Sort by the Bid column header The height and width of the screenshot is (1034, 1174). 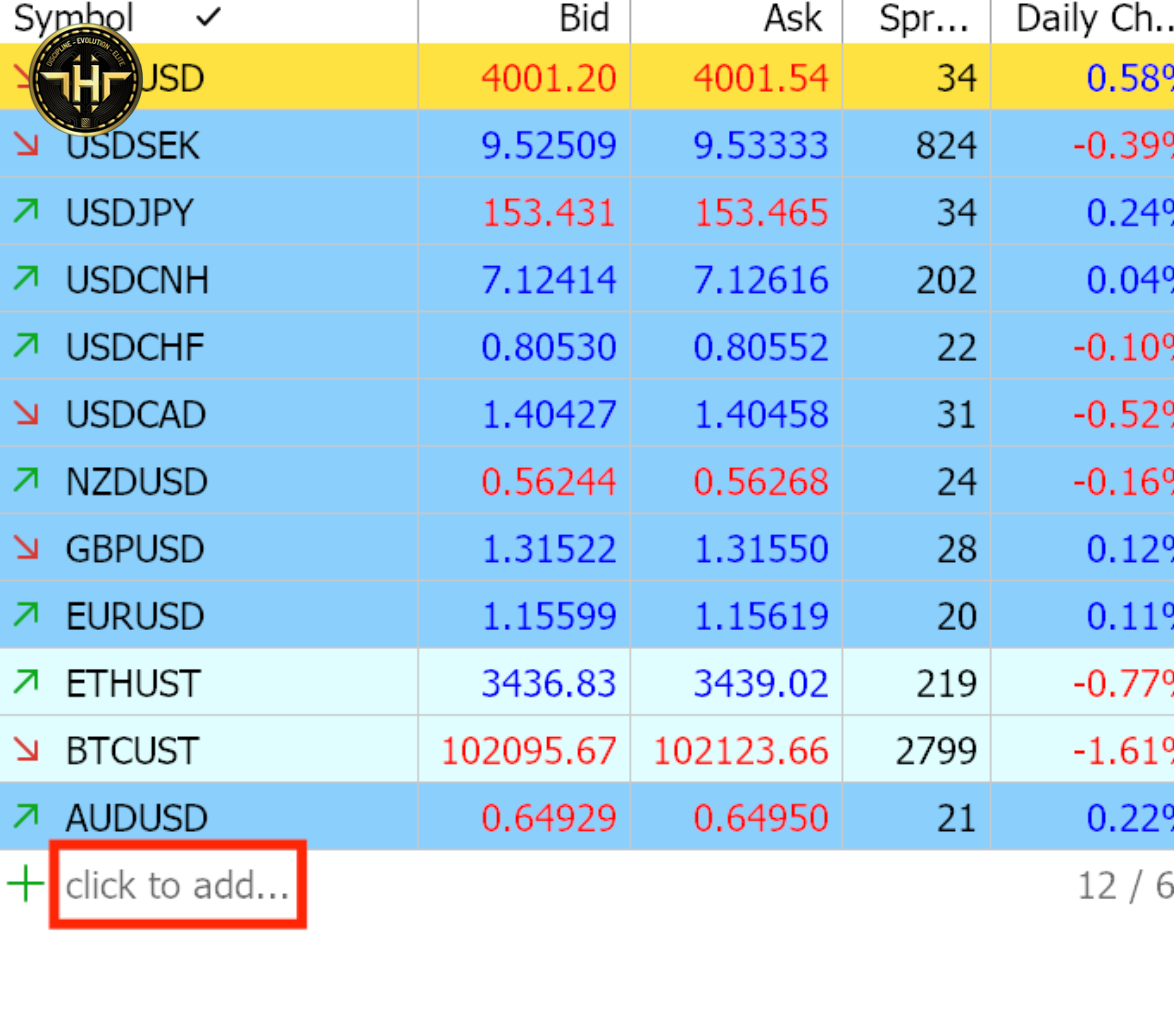point(587,19)
